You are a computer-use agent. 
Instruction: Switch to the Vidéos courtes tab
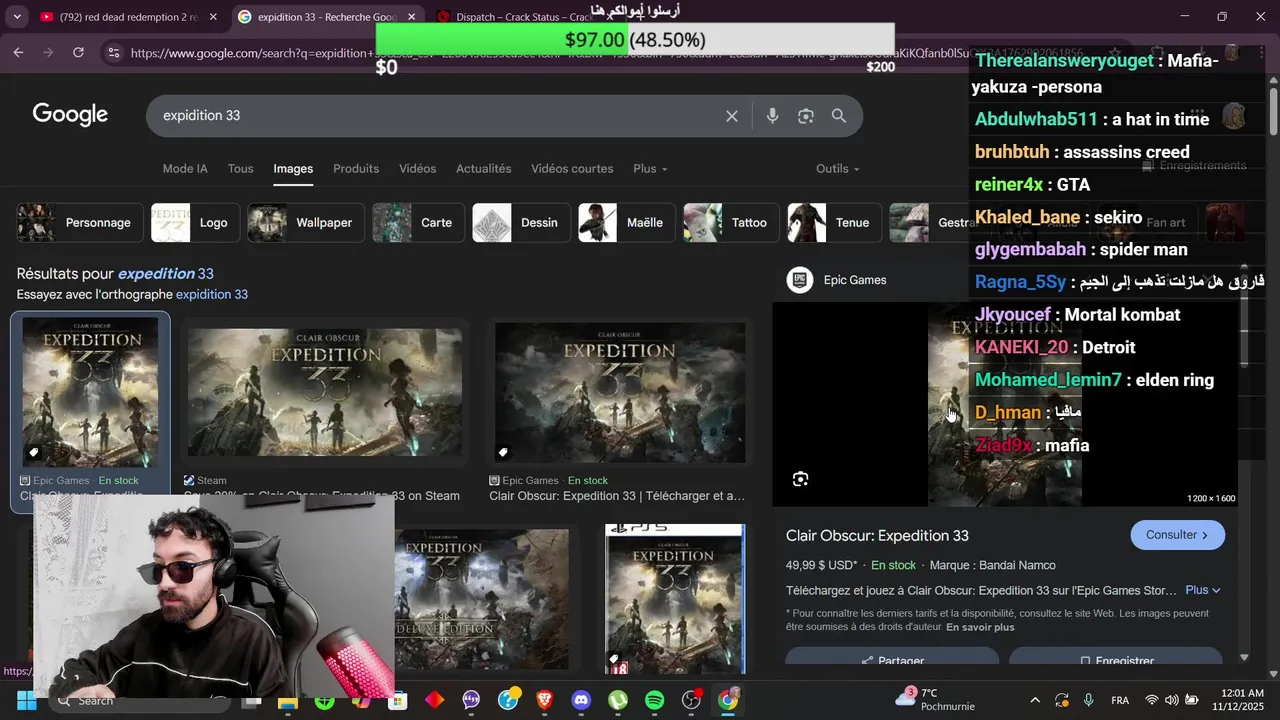572,168
